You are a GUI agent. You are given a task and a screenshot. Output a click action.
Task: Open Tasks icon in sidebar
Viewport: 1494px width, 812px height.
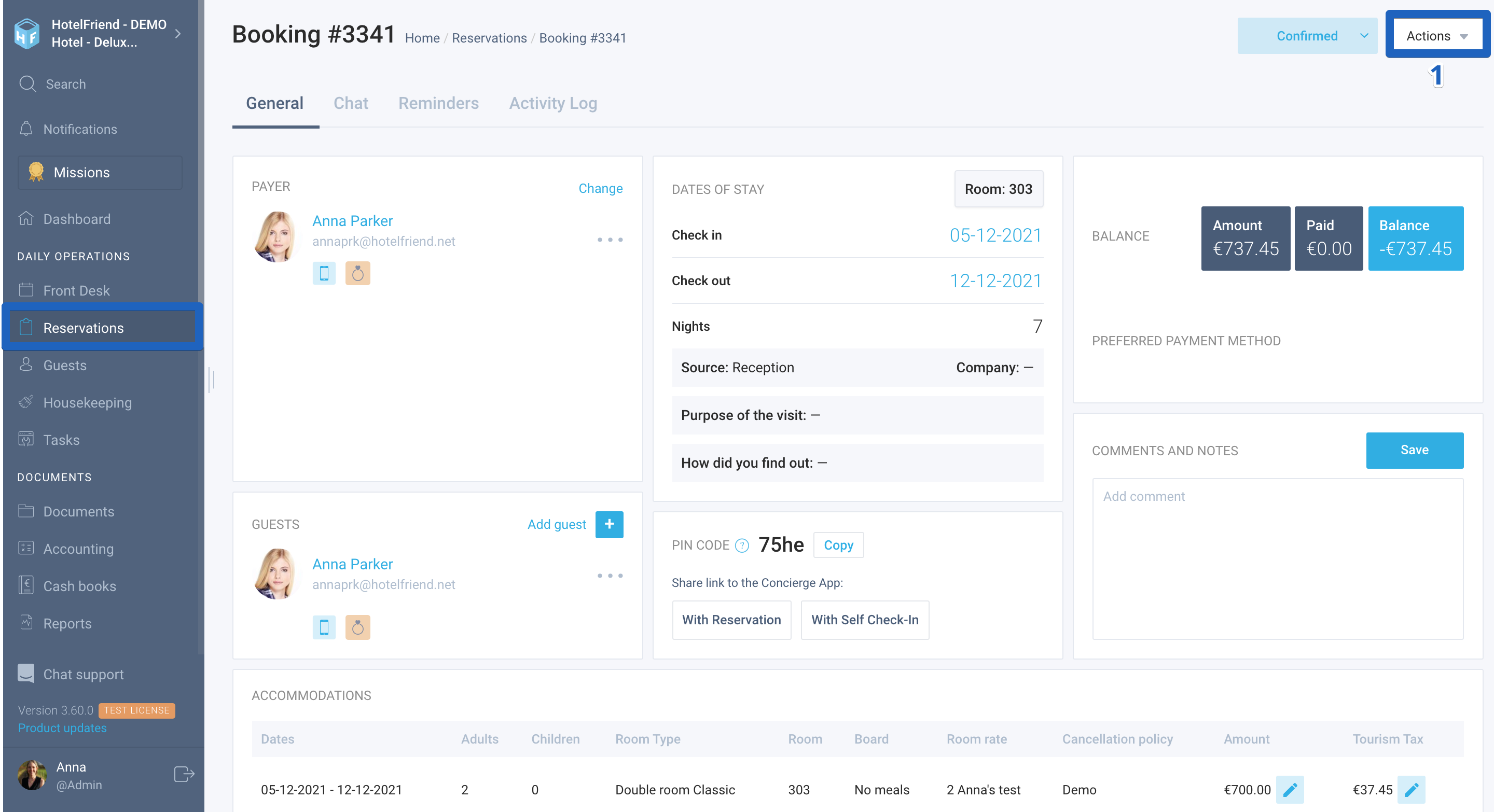pyautogui.click(x=26, y=439)
